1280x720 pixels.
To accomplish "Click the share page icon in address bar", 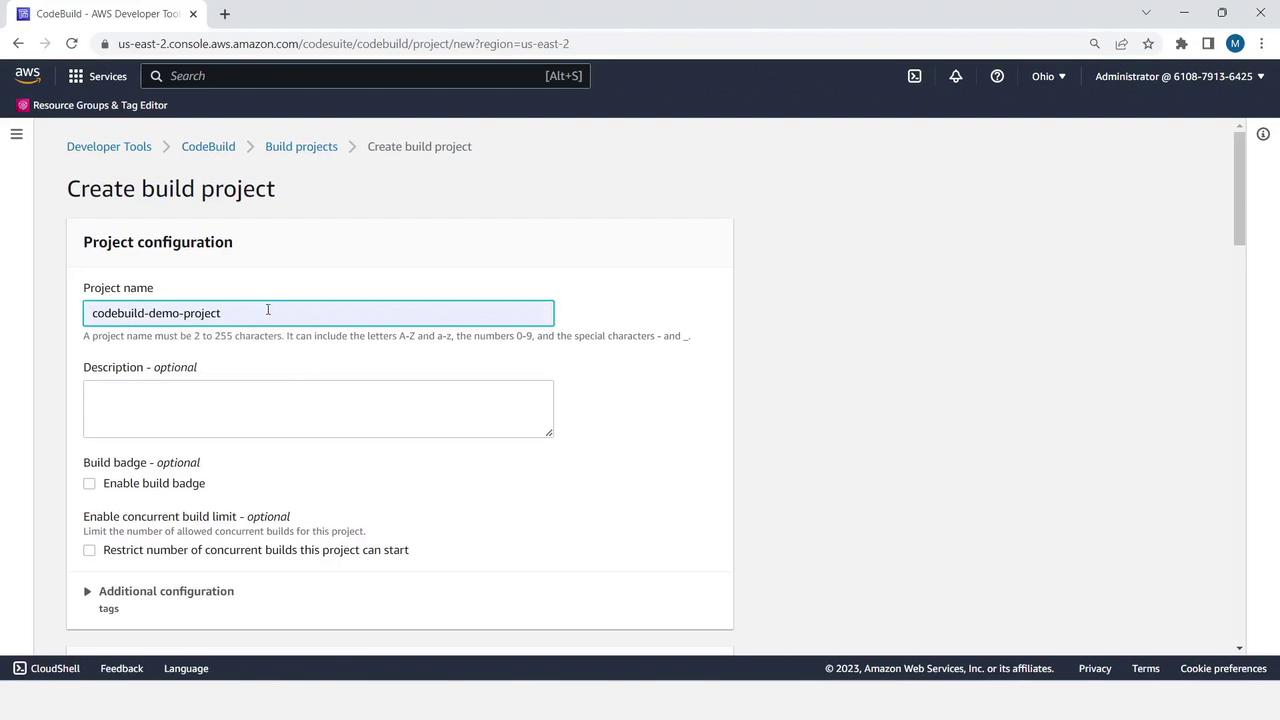I will pyautogui.click(x=1121, y=44).
